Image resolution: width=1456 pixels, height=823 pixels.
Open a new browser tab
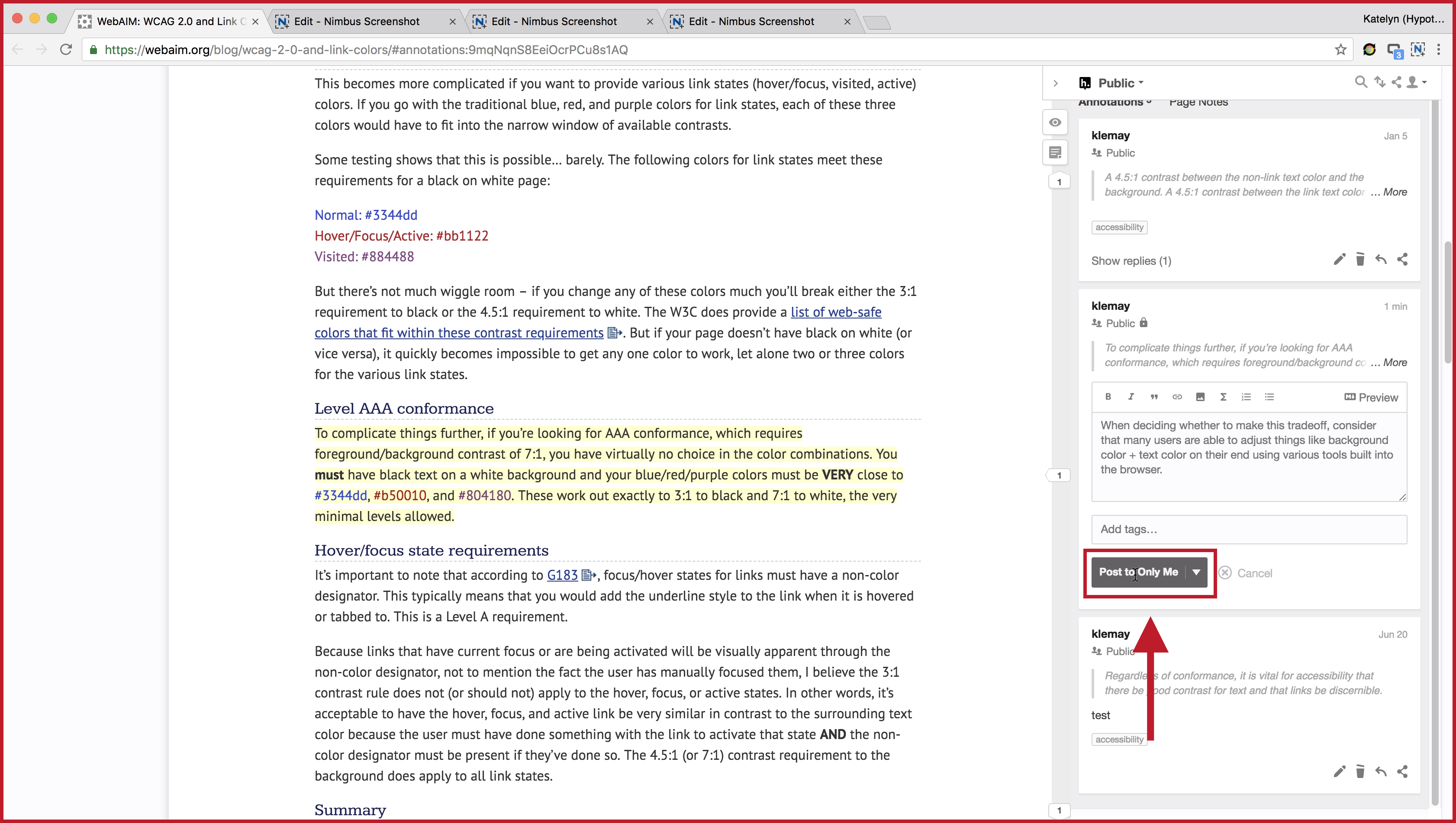pyautogui.click(x=877, y=23)
